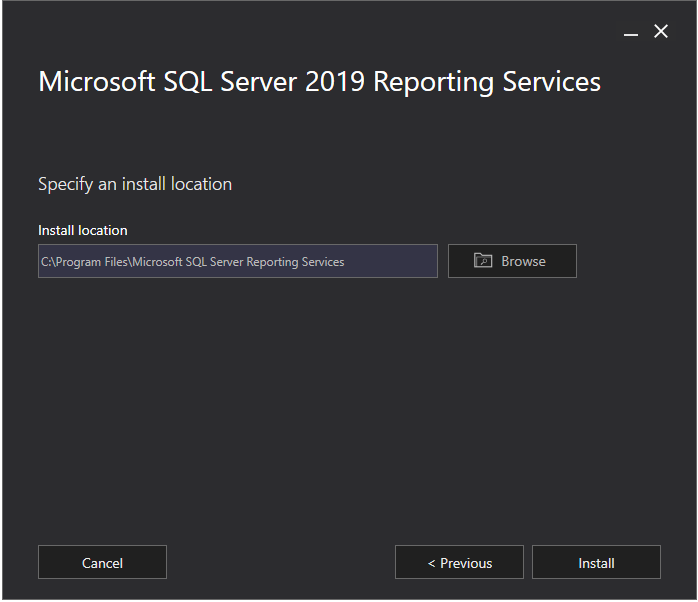The width and height of the screenshot is (698, 602).
Task: Go back with the Previous button
Action: (459, 562)
